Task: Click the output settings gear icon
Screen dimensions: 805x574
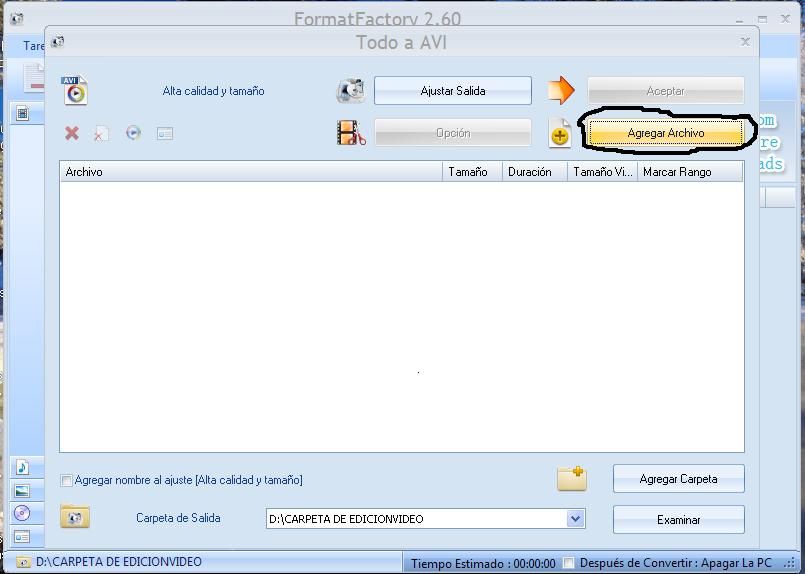Action: point(351,91)
